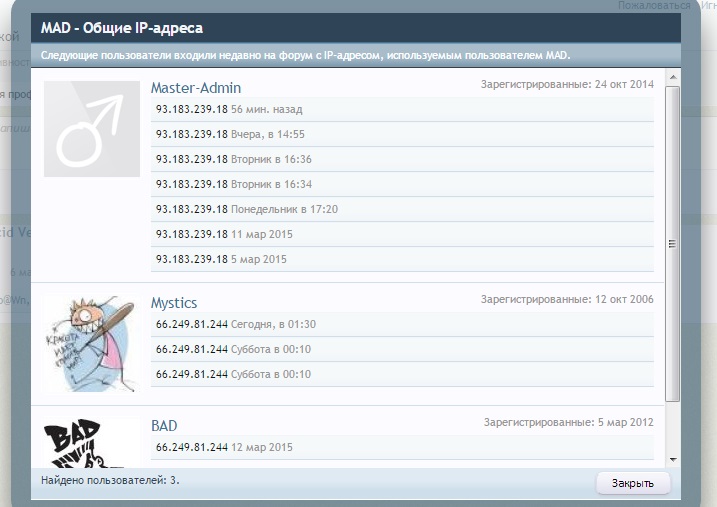
Task: Select Mystics row 'Сегодня, в 01:30'
Action: coord(402,324)
